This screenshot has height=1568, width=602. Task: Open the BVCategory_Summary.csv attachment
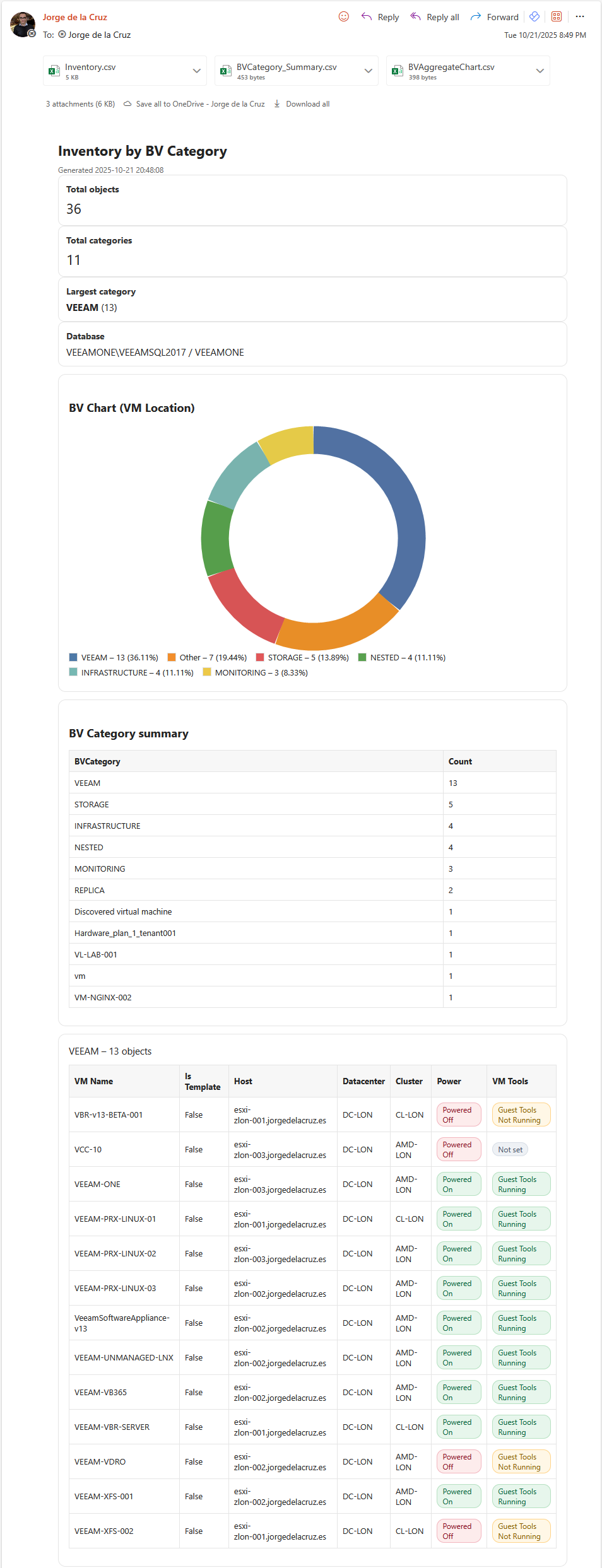coord(297,71)
